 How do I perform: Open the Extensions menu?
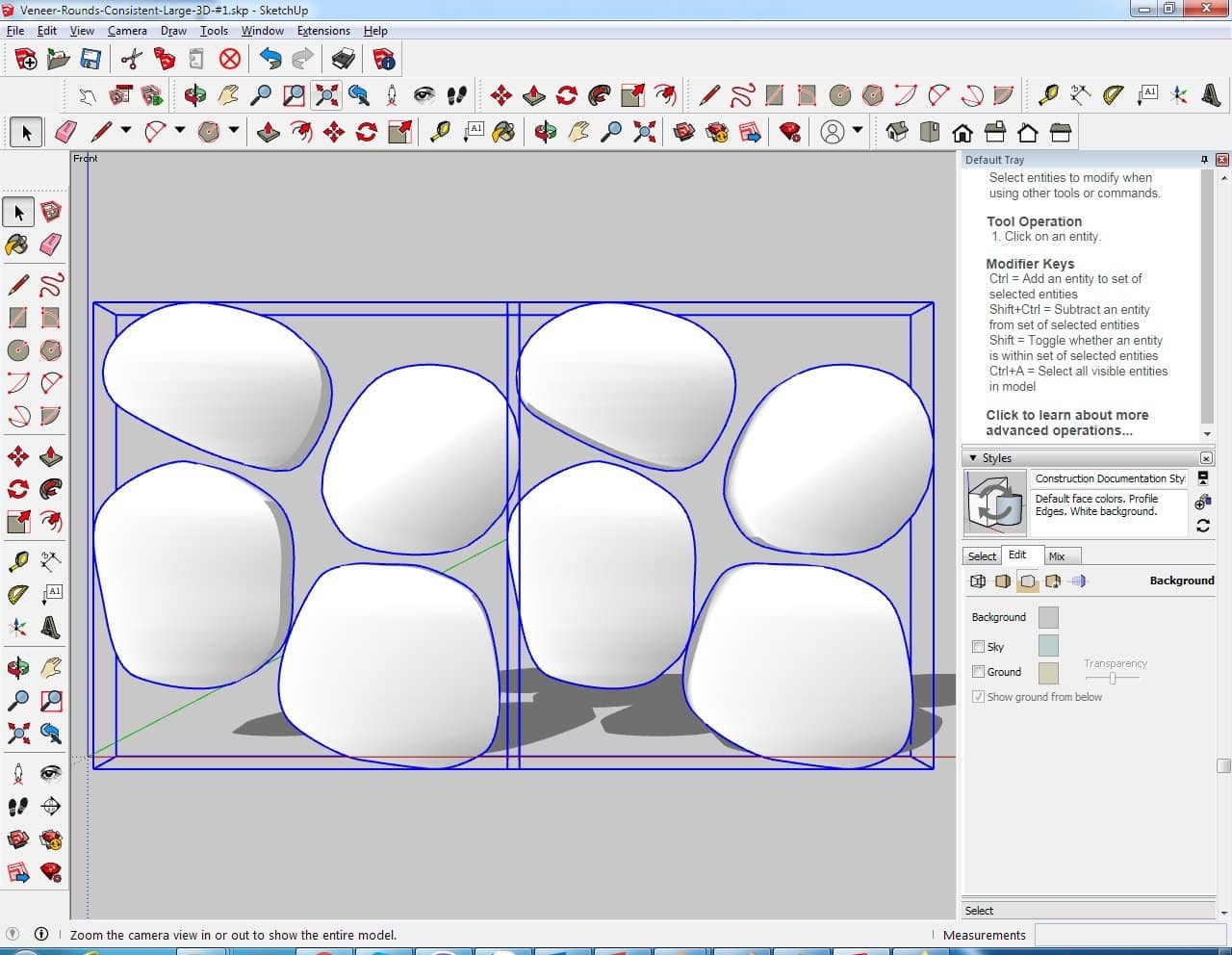(323, 31)
